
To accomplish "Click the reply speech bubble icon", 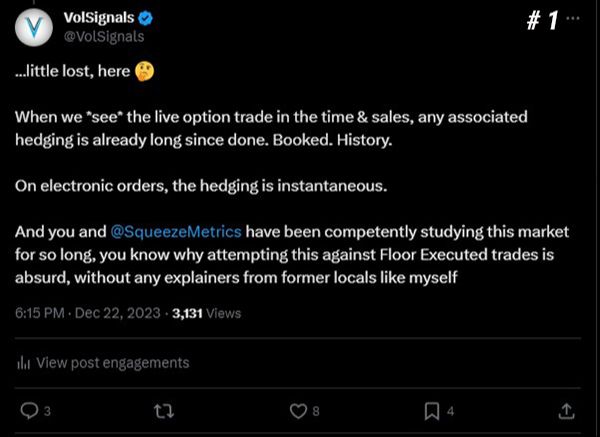I will [29, 411].
